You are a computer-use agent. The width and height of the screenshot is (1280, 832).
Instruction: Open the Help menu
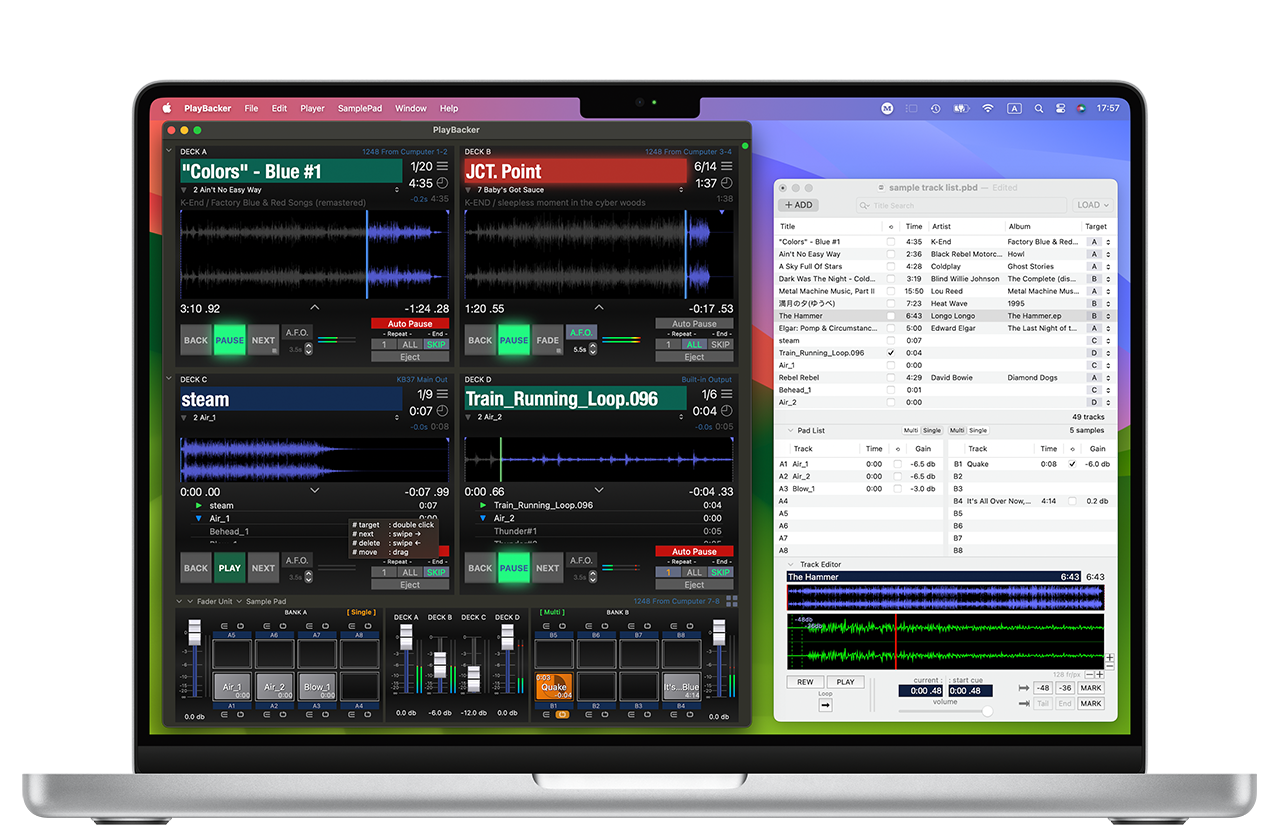(x=449, y=108)
